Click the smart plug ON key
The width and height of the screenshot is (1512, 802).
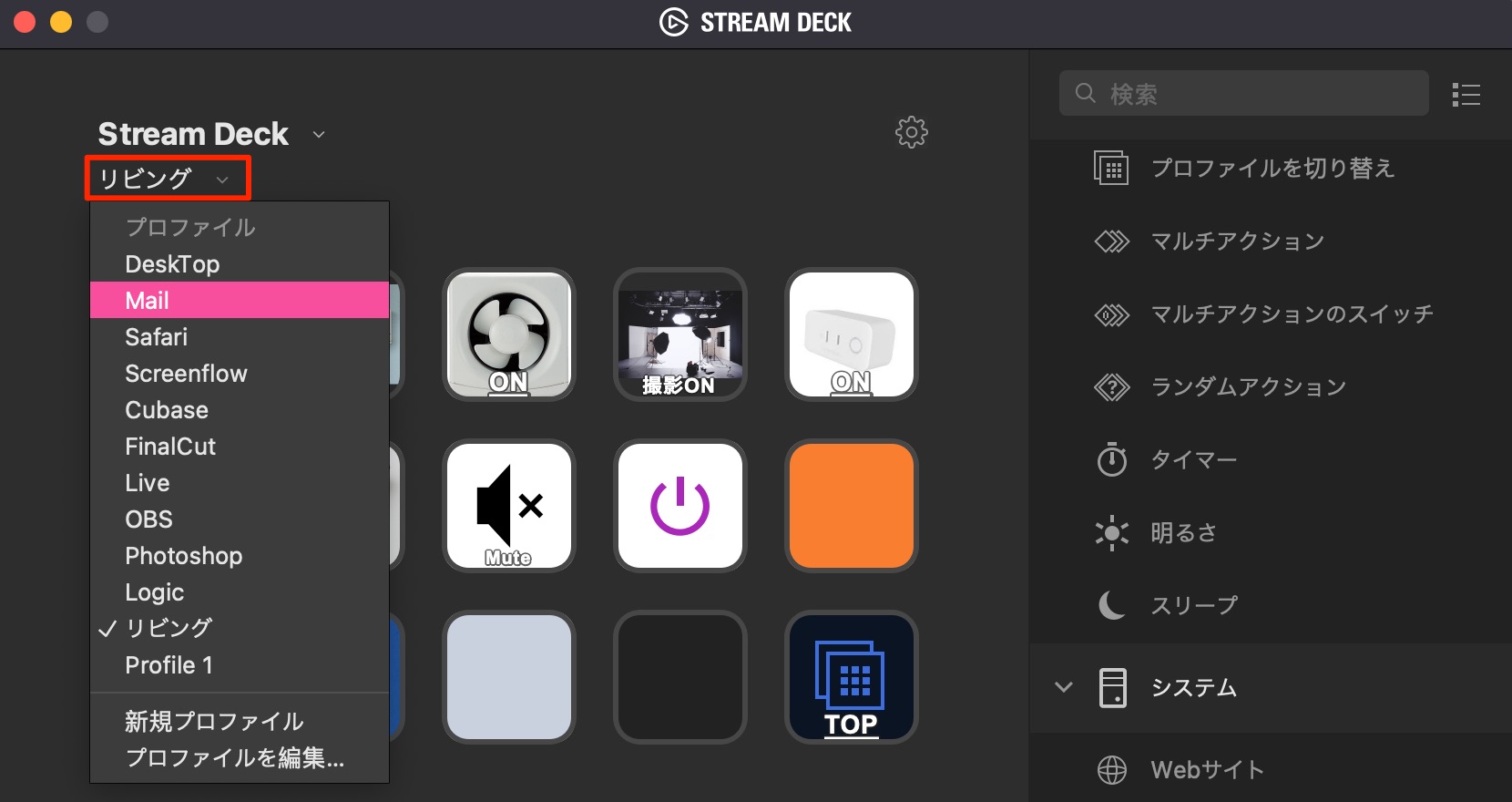[851, 334]
